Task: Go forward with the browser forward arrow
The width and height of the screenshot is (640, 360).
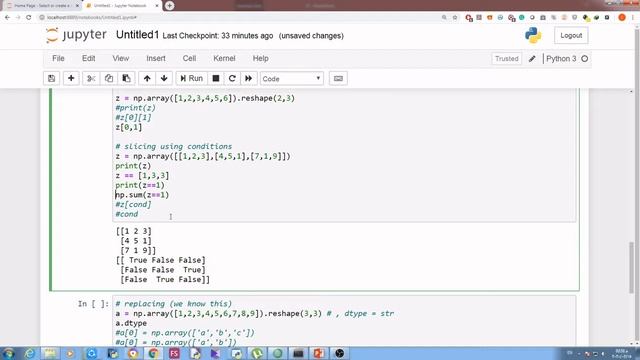Action: 18,17
